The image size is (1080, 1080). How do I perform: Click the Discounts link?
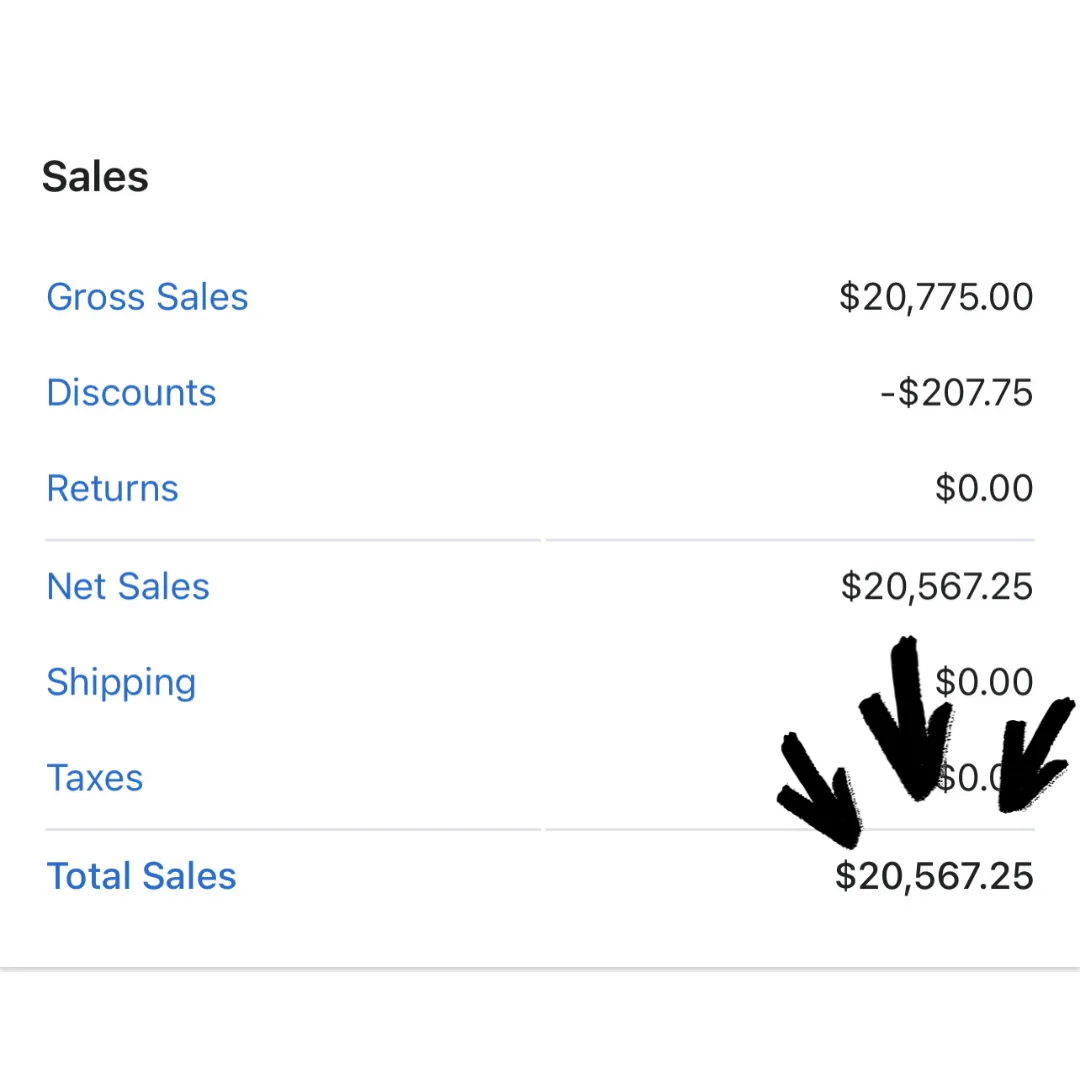click(x=131, y=393)
